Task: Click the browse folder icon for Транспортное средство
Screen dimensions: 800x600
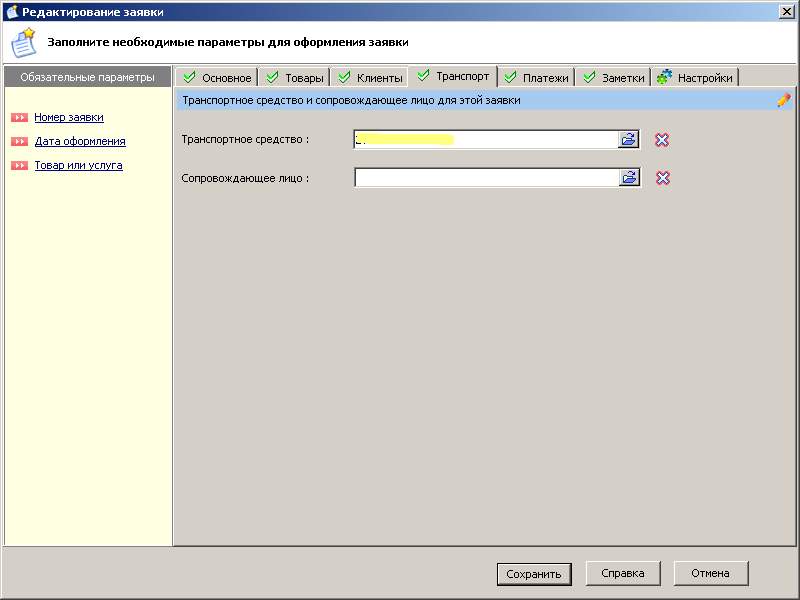Action: pyautogui.click(x=629, y=140)
